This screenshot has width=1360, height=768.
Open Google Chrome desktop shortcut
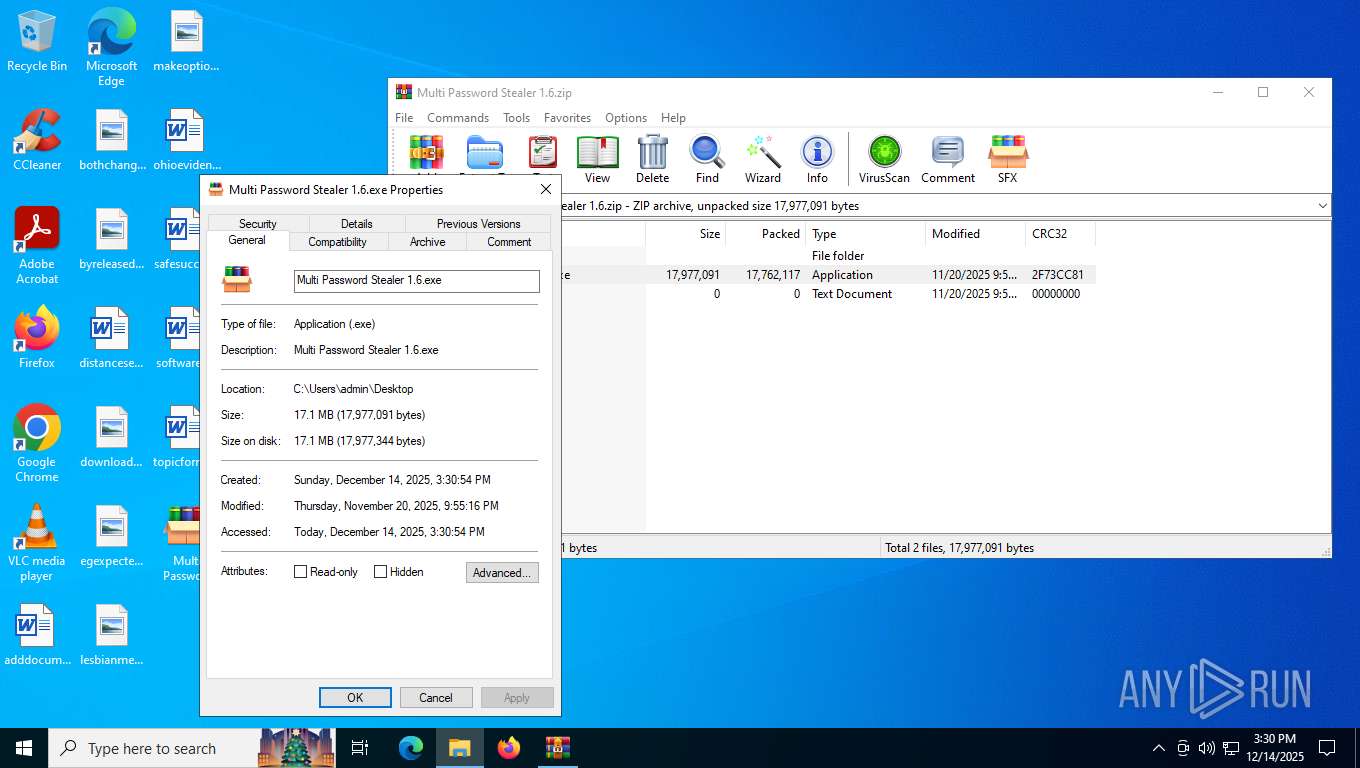click(37, 444)
